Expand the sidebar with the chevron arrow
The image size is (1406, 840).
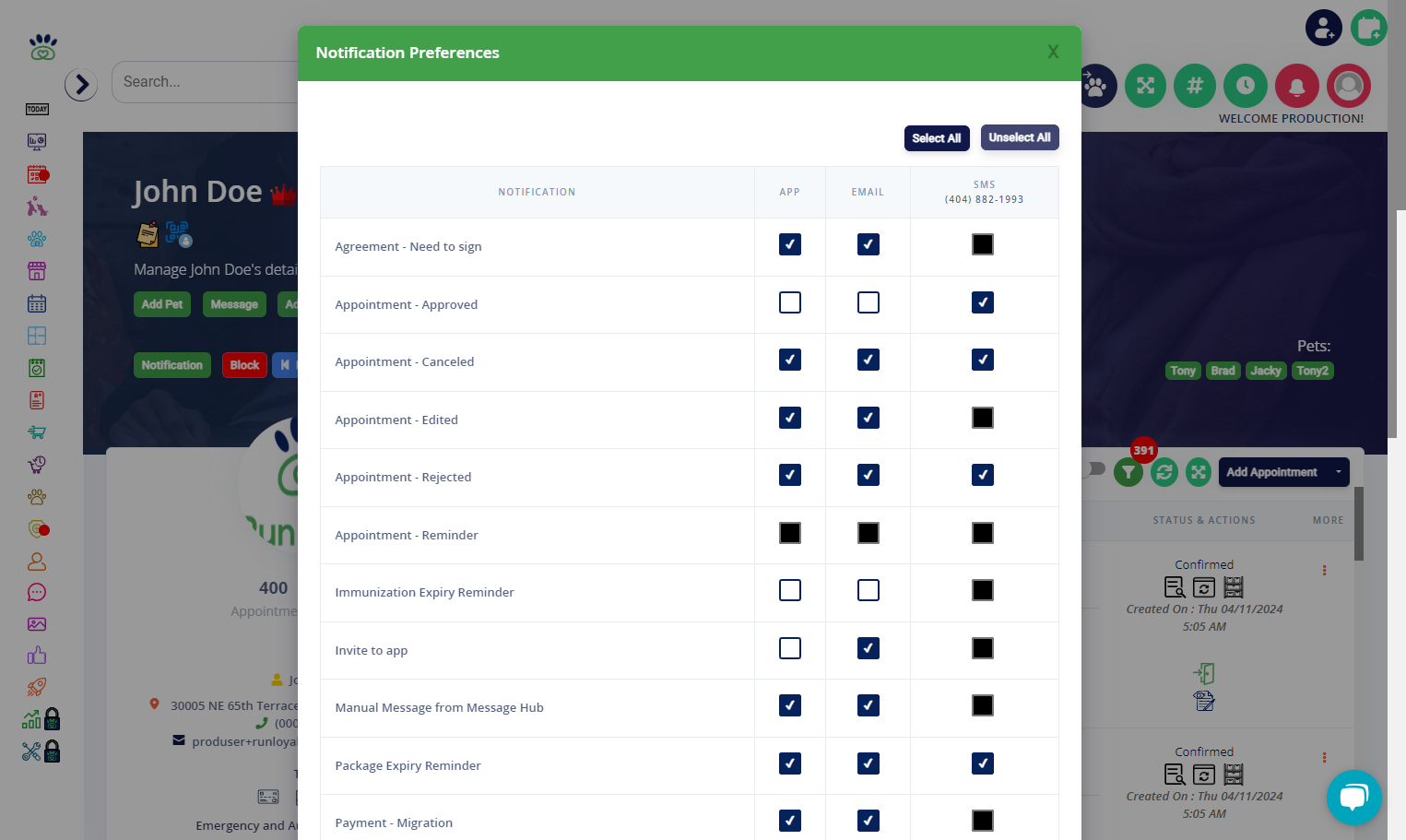81,85
